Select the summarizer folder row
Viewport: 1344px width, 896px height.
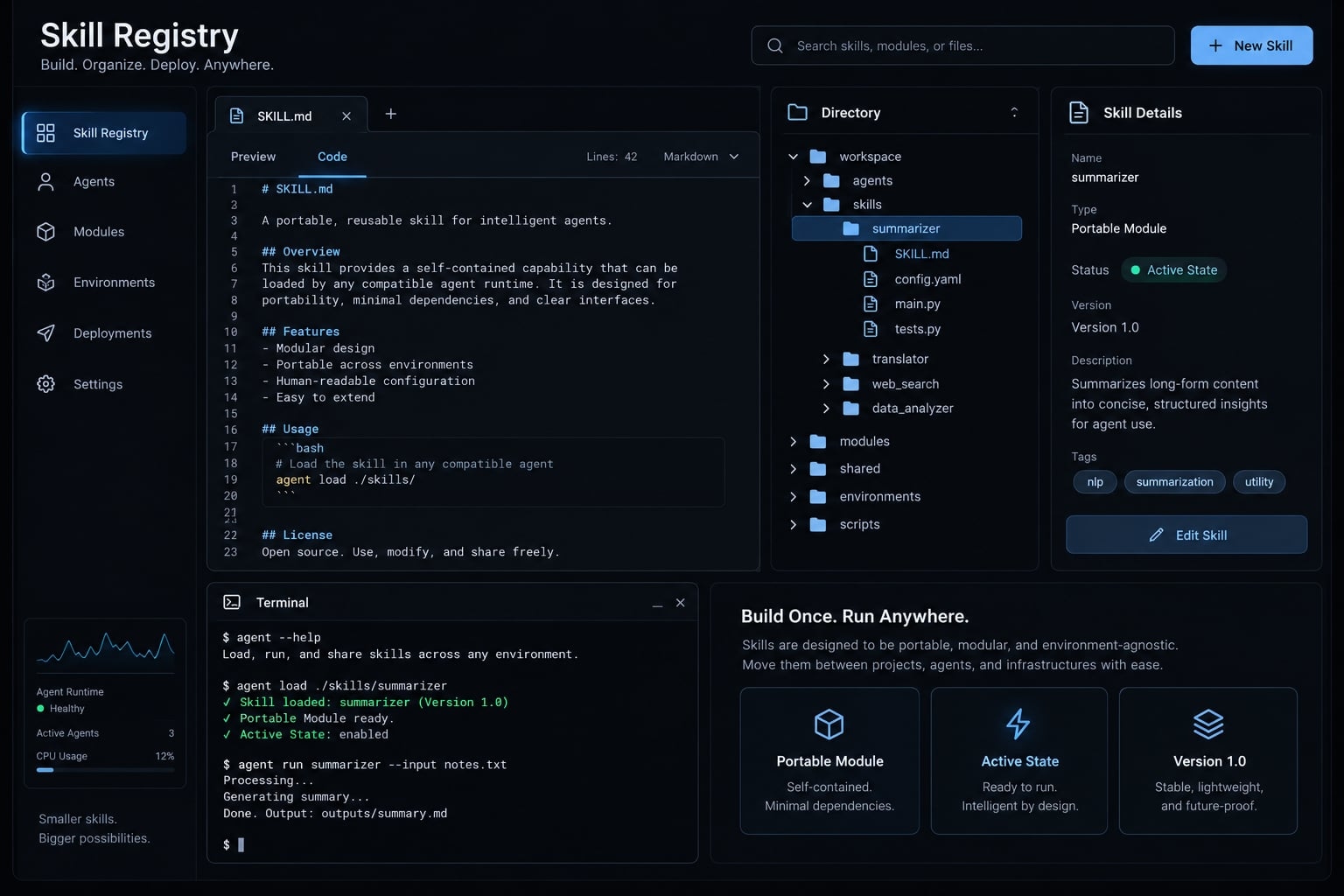click(x=906, y=228)
